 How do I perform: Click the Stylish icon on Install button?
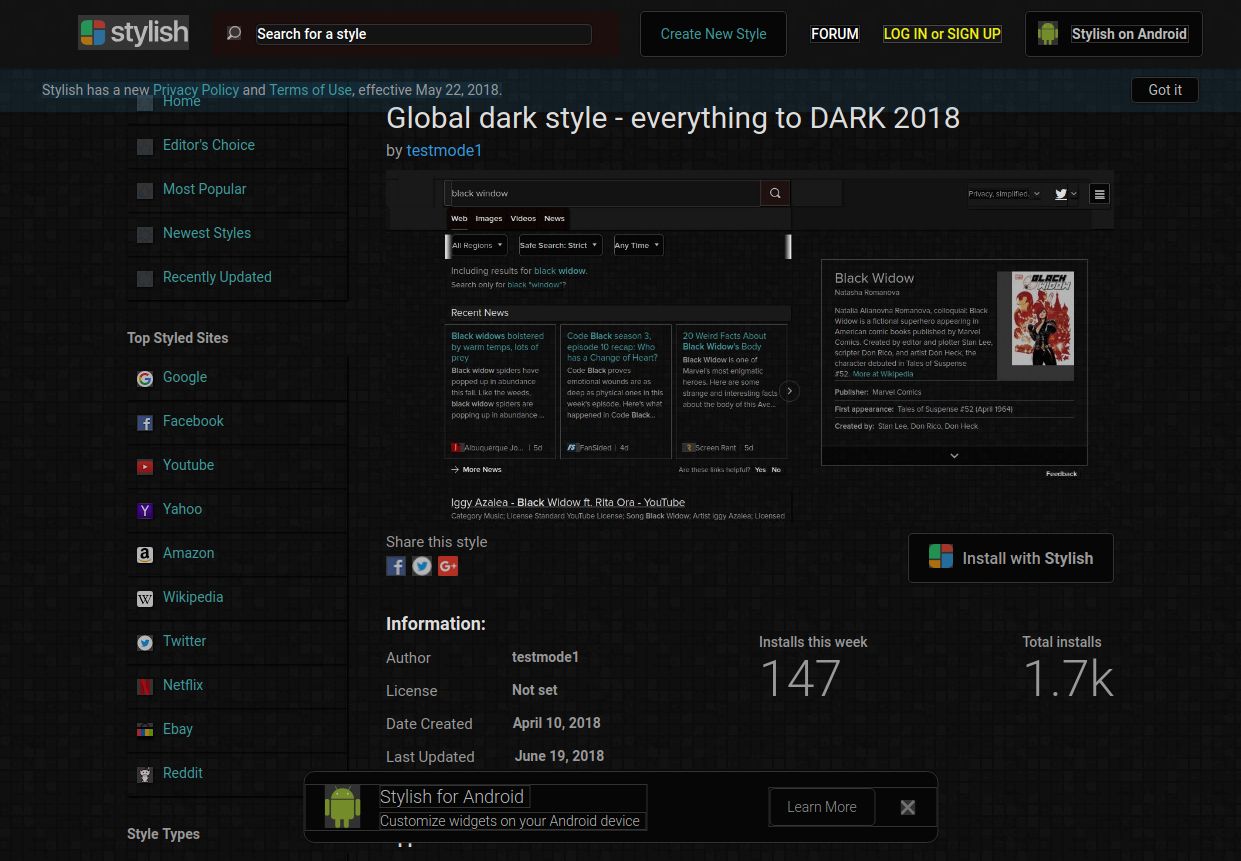coord(941,557)
